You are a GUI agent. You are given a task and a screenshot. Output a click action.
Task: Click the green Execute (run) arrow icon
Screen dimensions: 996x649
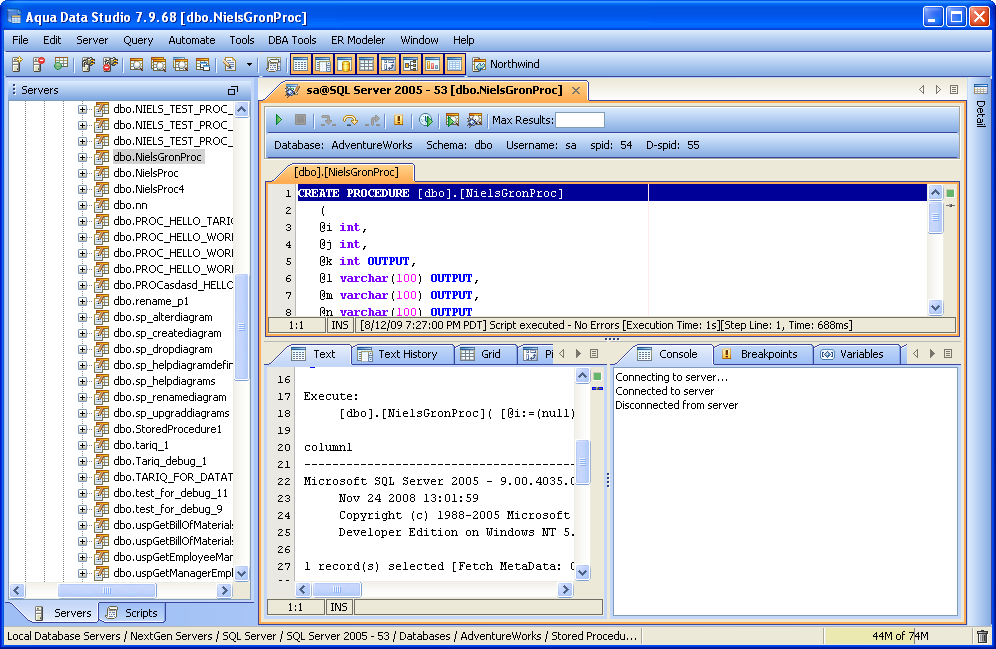point(280,120)
